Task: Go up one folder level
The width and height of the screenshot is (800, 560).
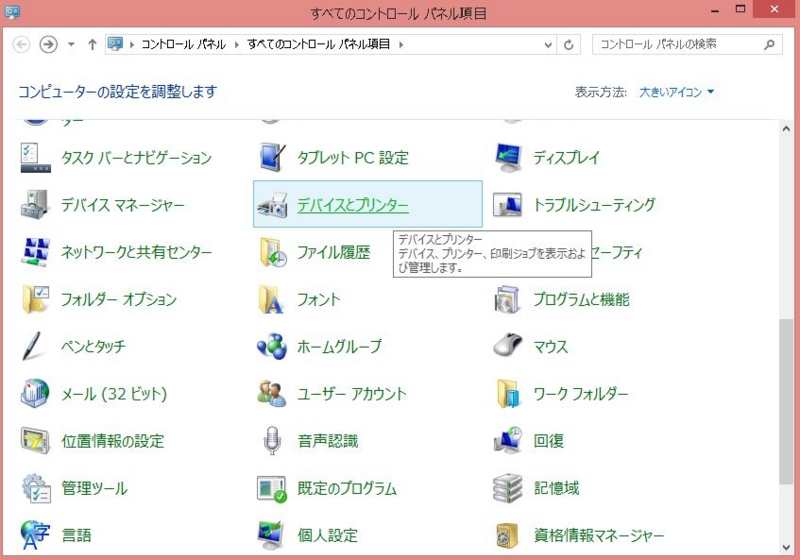Action: (92, 45)
